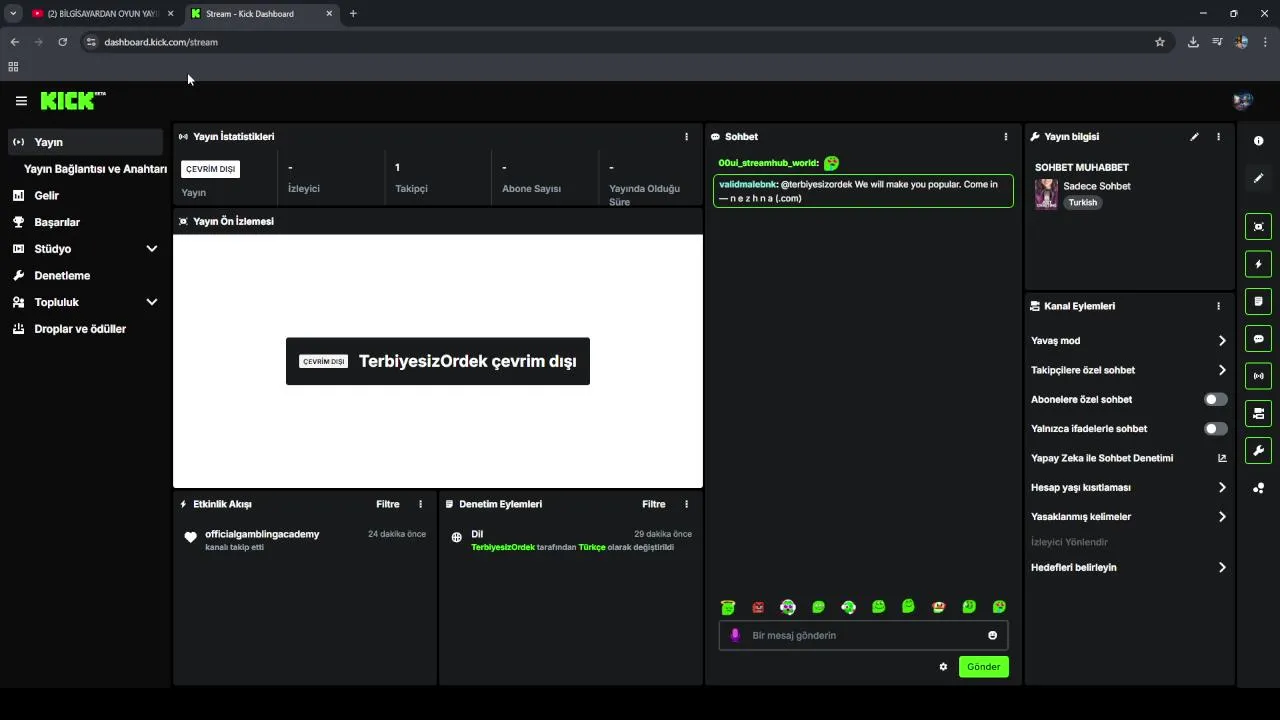Toggle the channel actions icon in right rail
This screenshot has height=720, width=1280.
pyautogui.click(x=1258, y=413)
